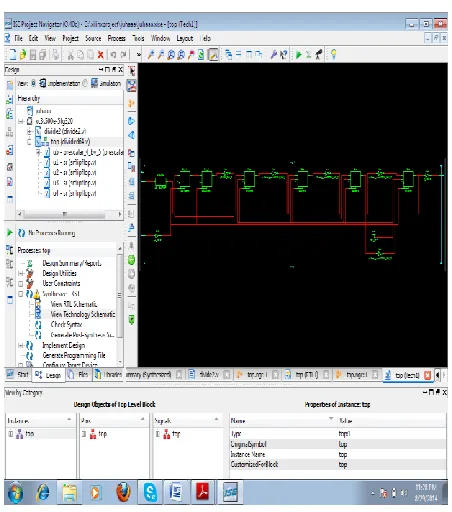
Task: Select Generate Programming File process
Action: (x=74, y=355)
